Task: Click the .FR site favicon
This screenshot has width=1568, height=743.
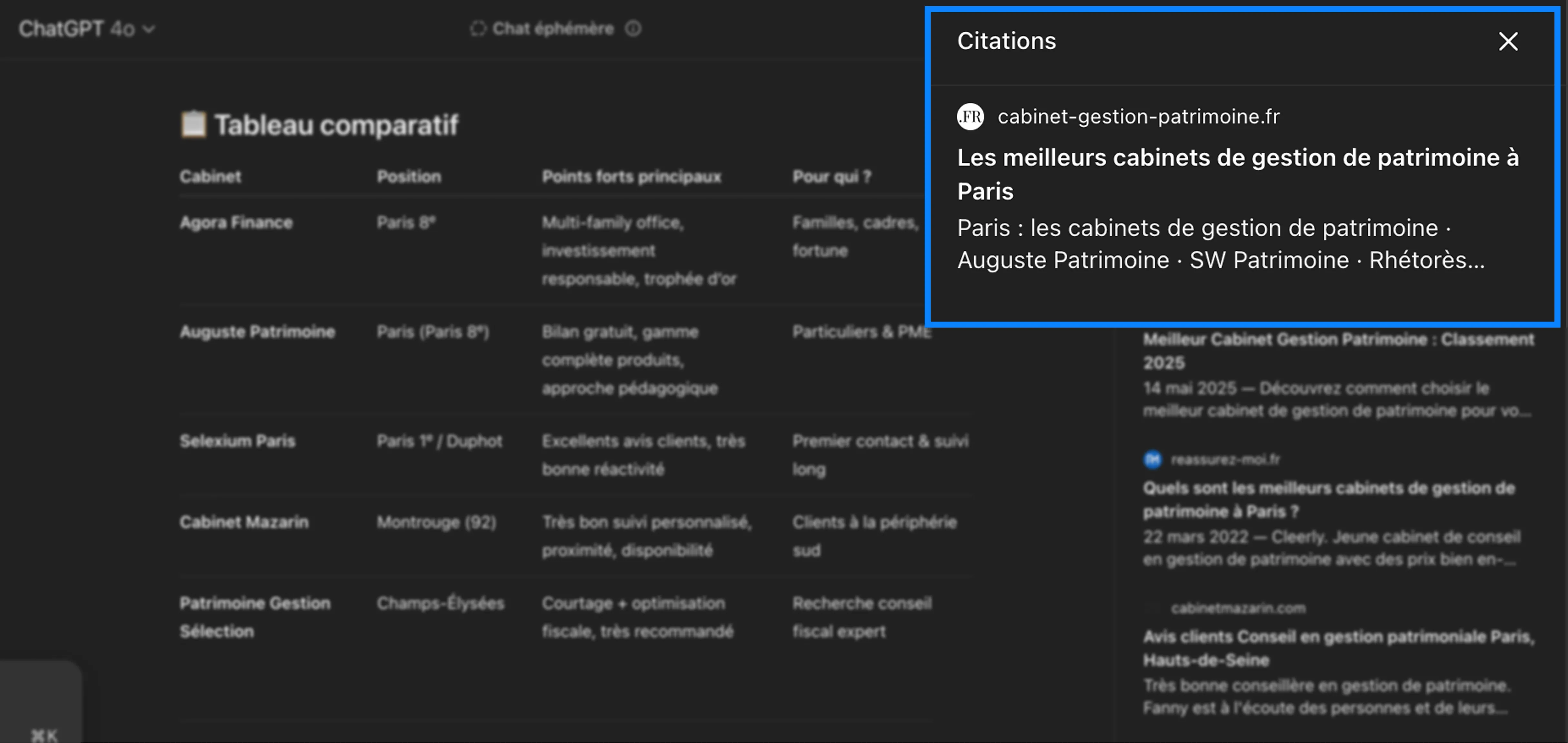Action: (970, 116)
